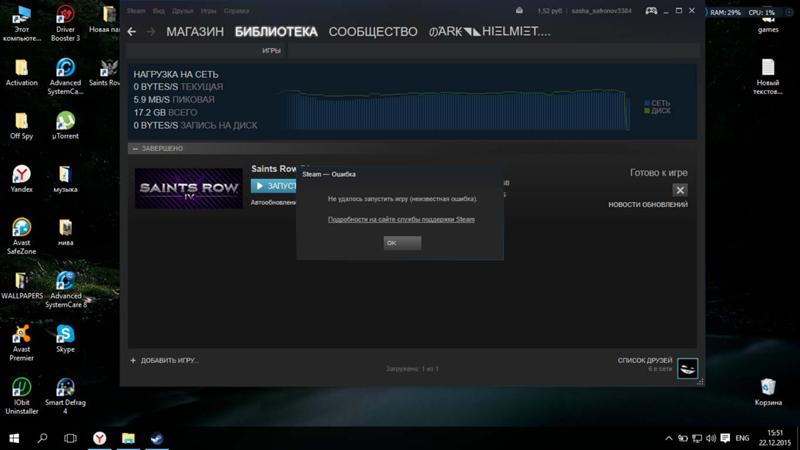Open the СООБЩЕСТВО tab
The image size is (800, 450).
373,32
